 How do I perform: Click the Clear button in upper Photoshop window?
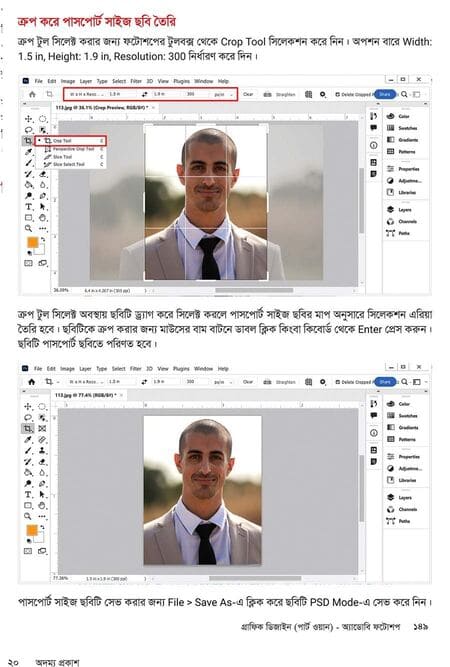pos(248,94)
